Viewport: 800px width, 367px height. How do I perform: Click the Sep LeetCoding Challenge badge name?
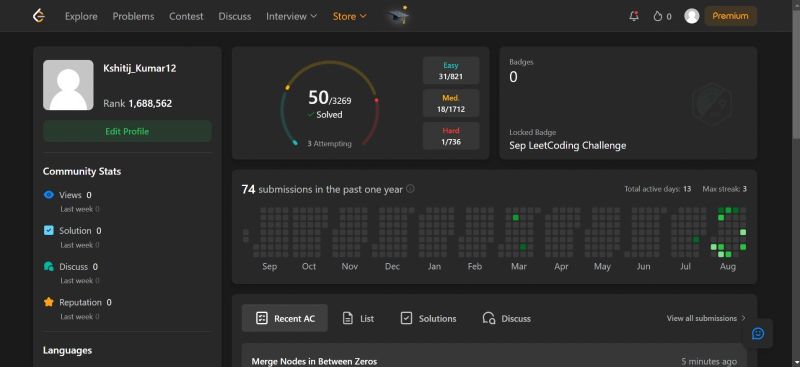point(567,145)
